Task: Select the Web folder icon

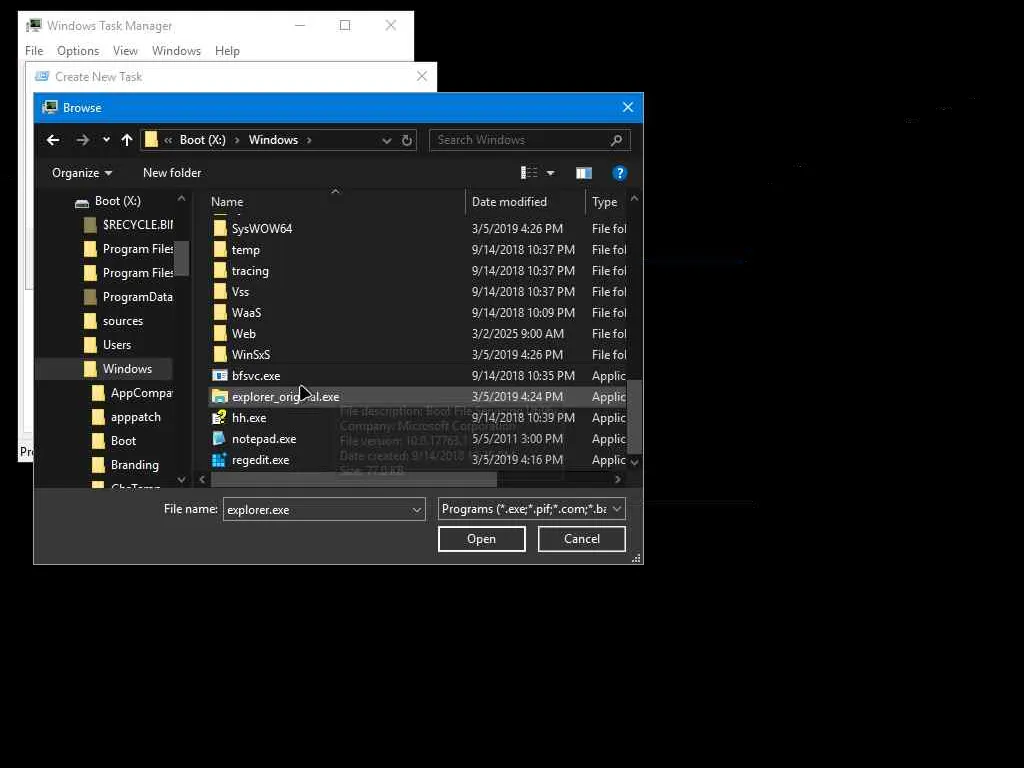Action: coord(220,334)
